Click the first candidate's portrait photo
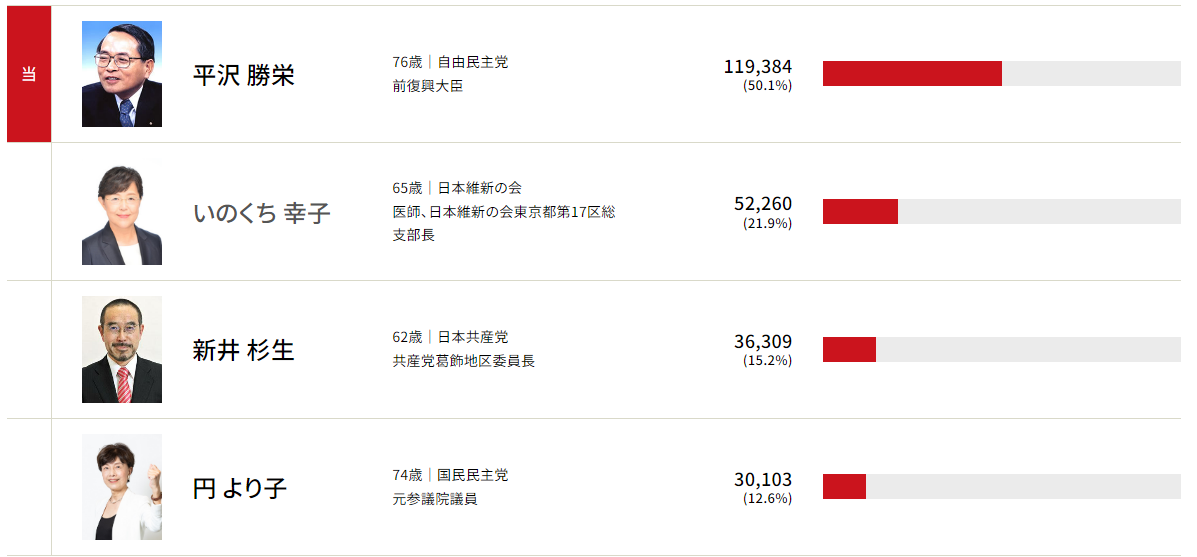1197x557 pixels. 122,74
